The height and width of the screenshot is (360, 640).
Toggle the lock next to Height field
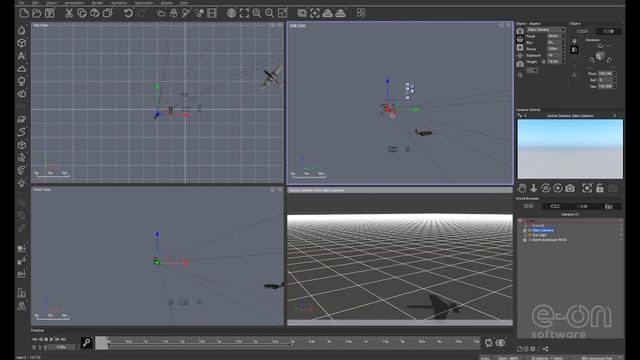tap(544, 62)
